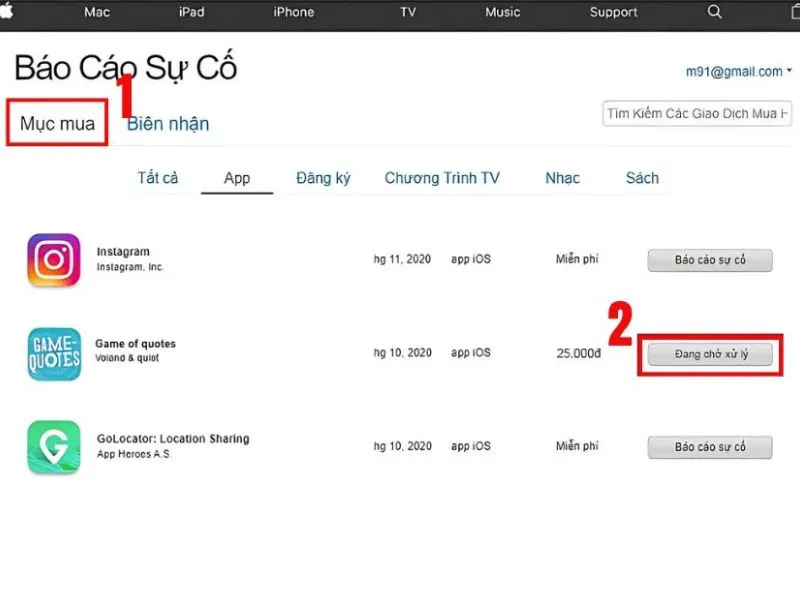
Task: Open the Music menu item
Action: click(x=503, y=12)
